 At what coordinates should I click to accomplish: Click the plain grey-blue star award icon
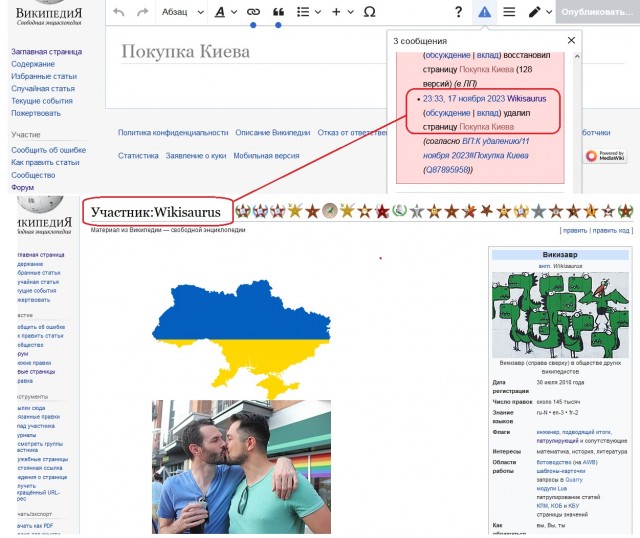coord(538,211)
